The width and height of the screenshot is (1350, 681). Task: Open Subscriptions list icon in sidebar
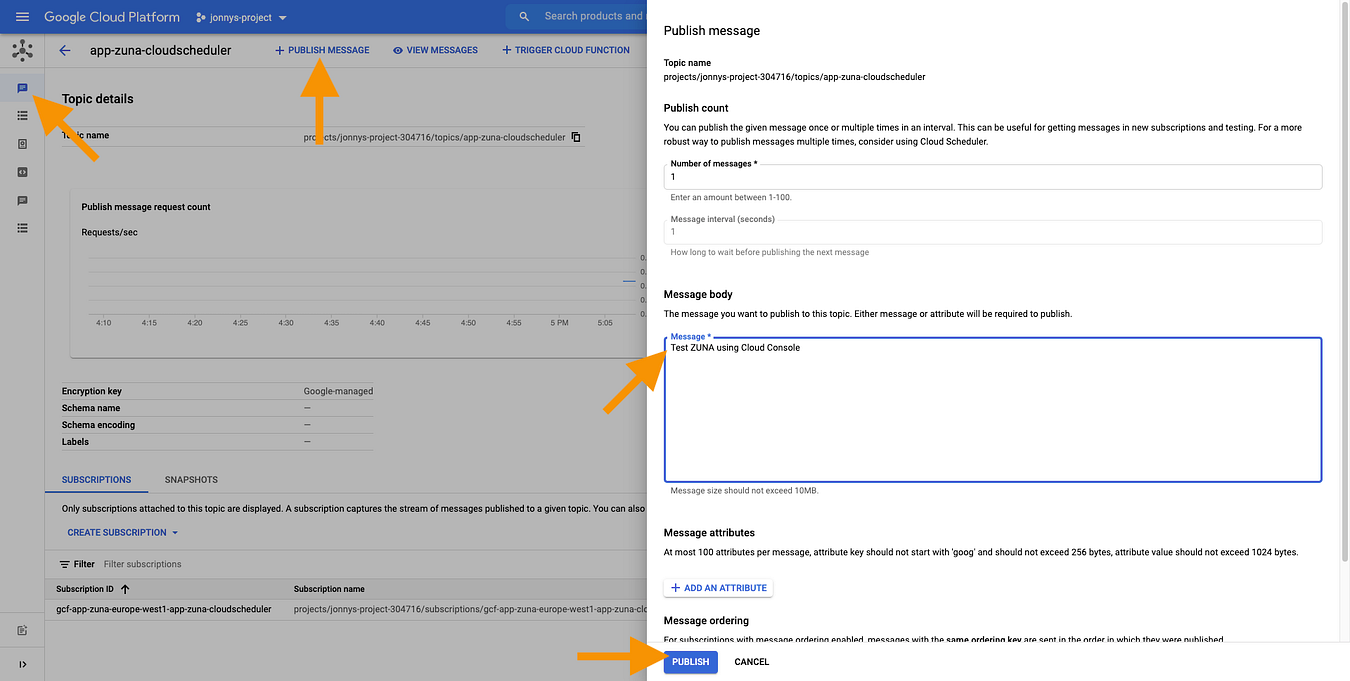coord(22,116)
